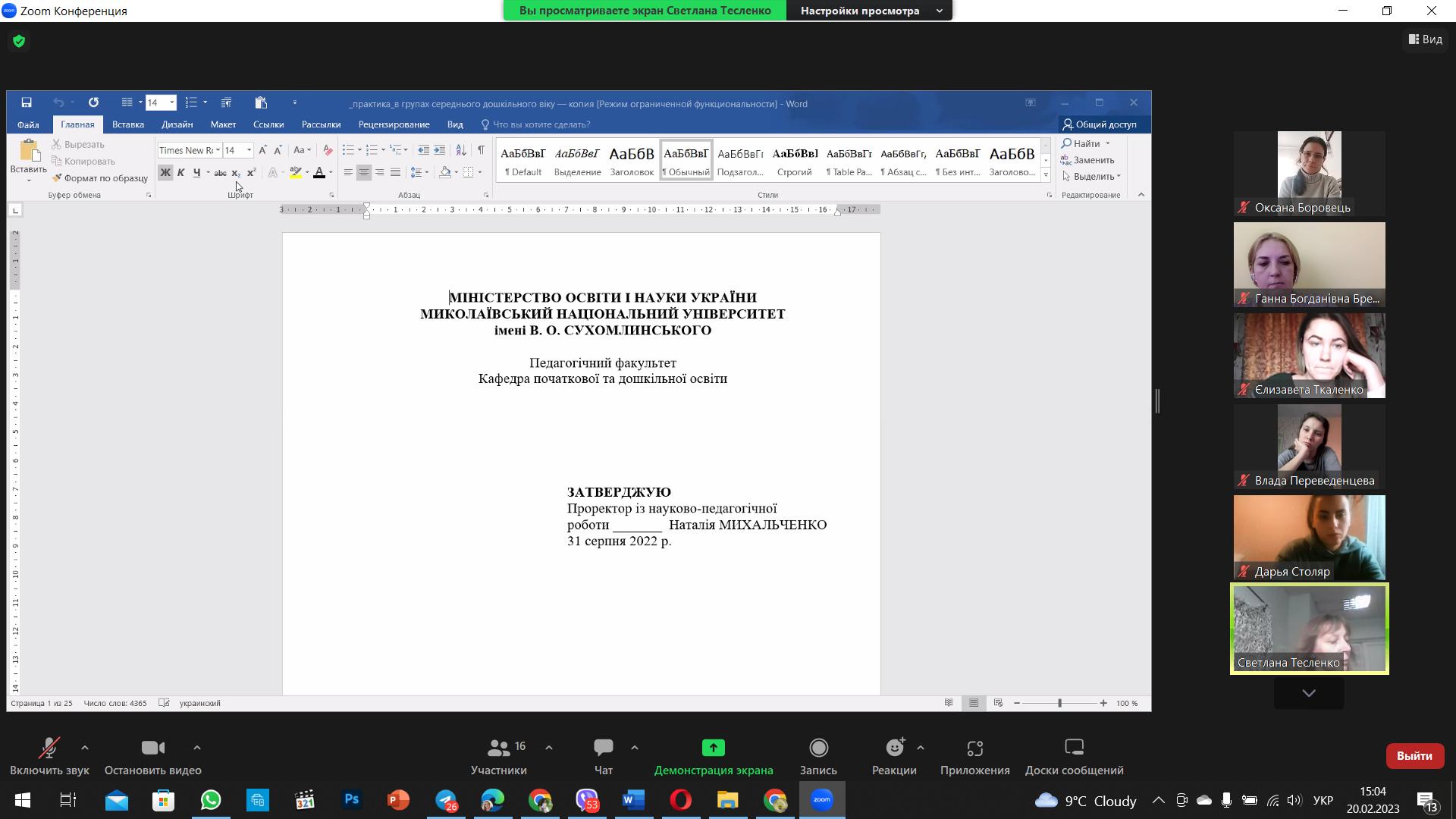
Task: Click the Apps (Приложения) icon
Action: tap(974, 756)
